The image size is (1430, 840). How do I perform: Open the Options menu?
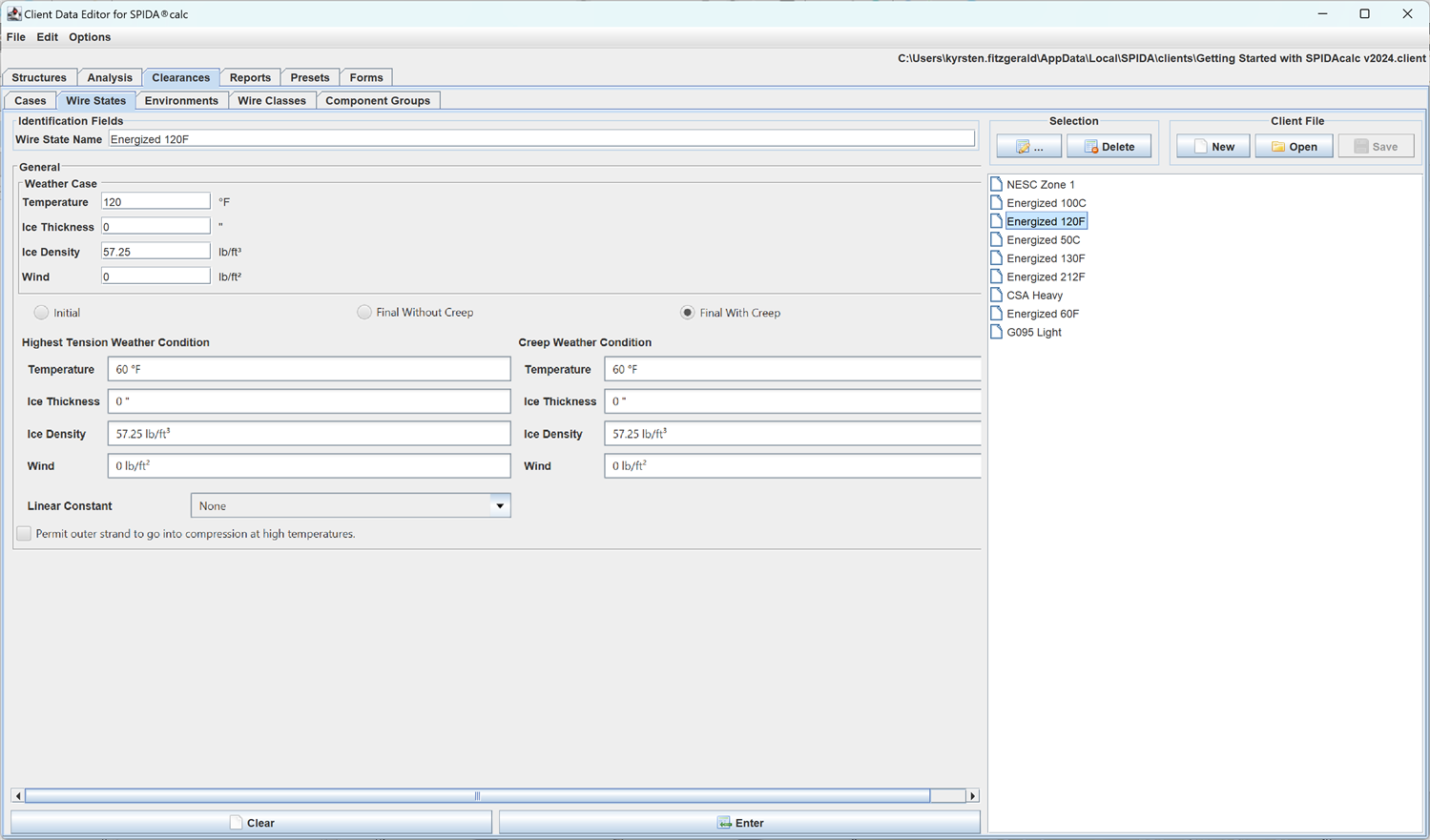click(90, 37)
